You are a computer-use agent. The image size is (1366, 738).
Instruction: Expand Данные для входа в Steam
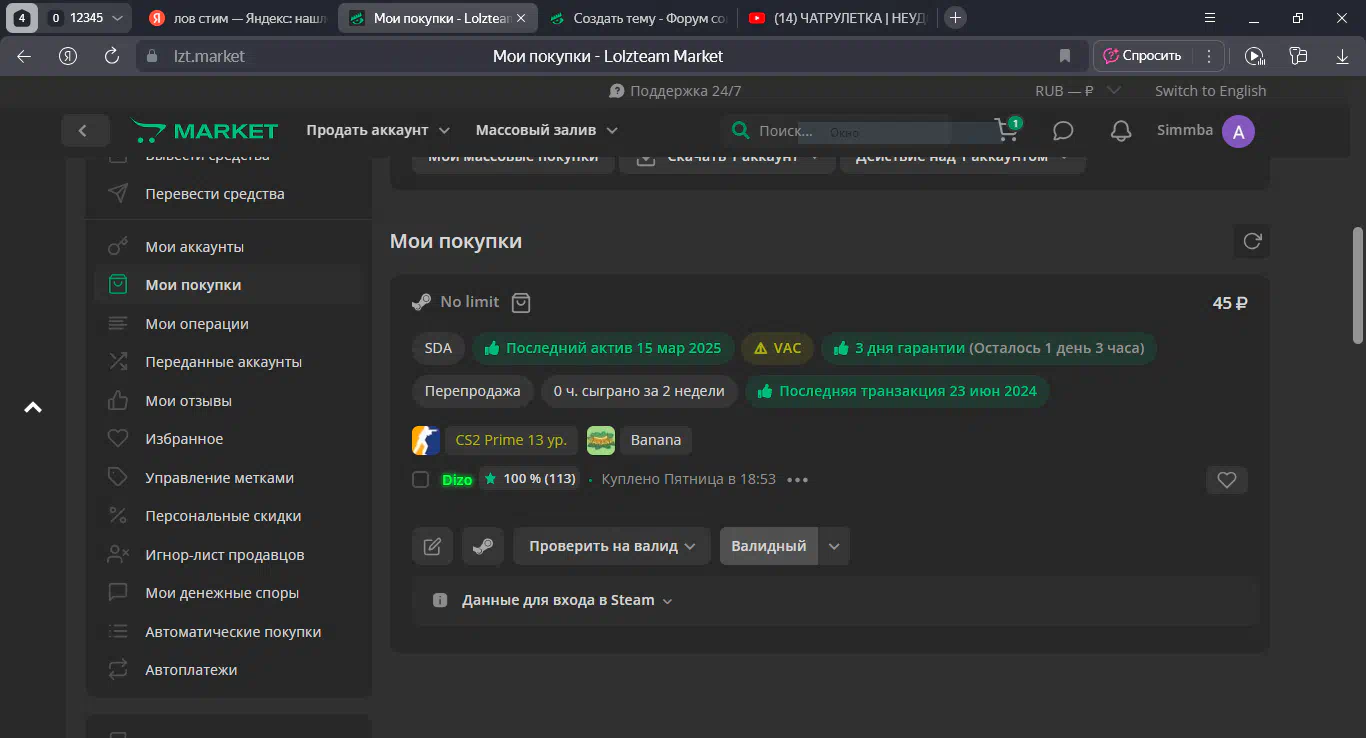[x=566, y=601]
